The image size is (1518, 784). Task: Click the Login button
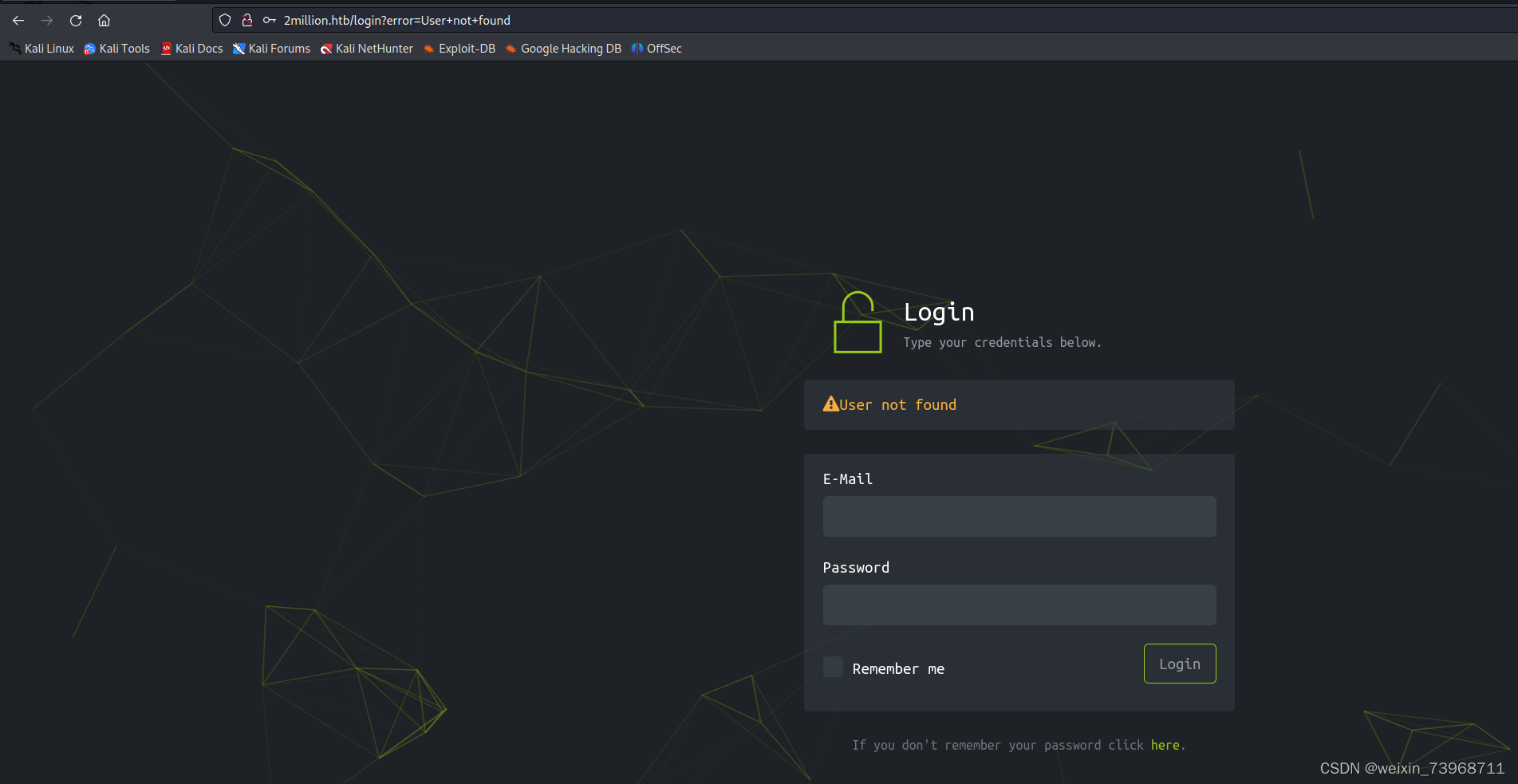point(1179,663)
